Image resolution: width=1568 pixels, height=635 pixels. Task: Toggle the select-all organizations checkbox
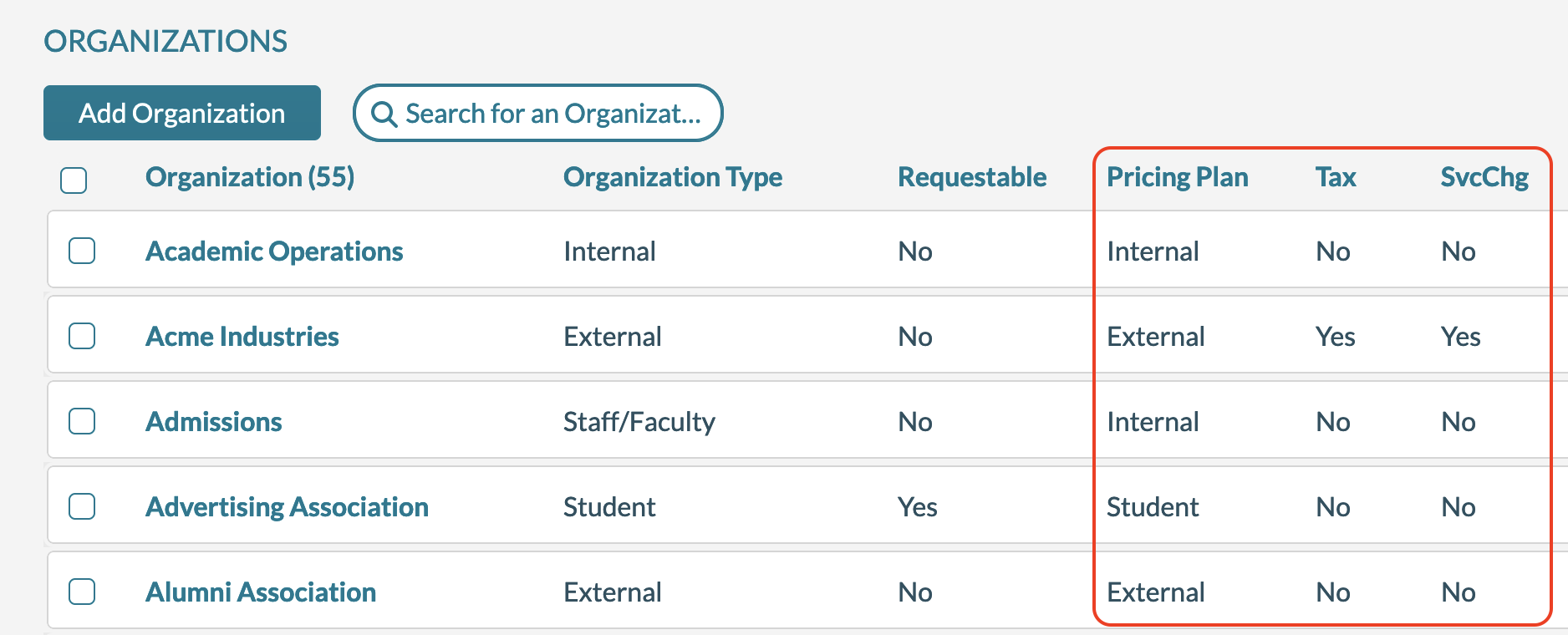(74, 180)
